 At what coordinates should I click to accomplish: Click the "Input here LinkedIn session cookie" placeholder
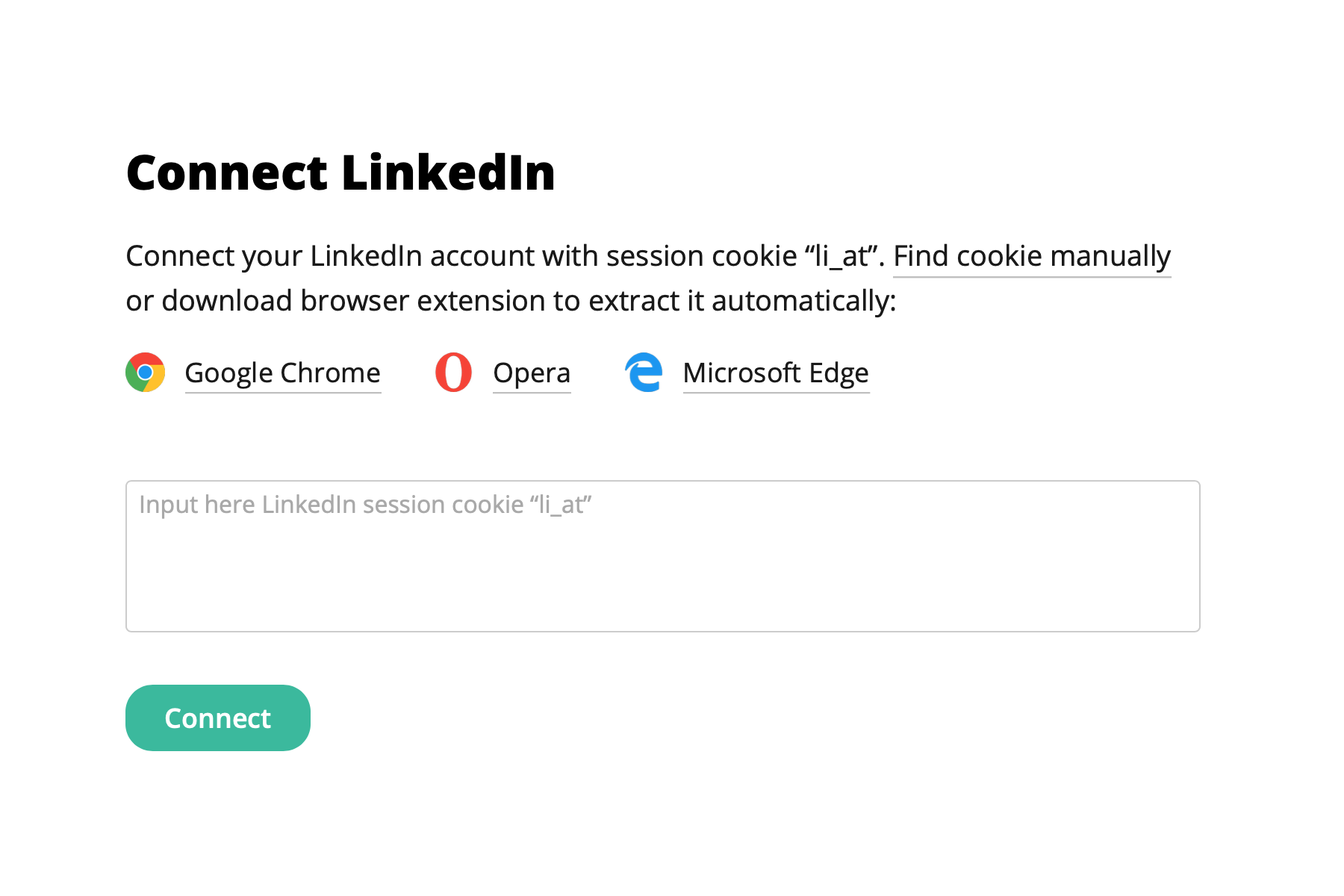pos(365,505)
